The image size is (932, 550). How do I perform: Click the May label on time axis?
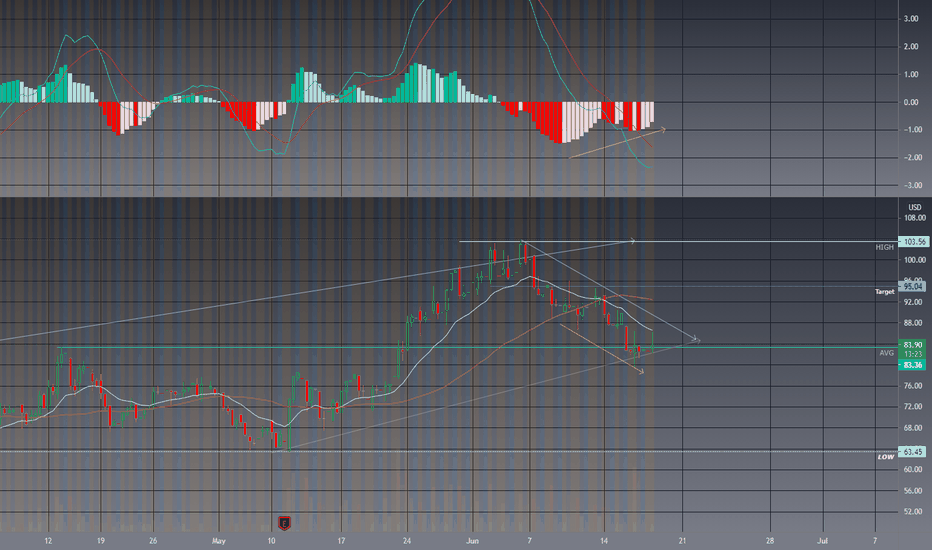pyautogui.click(x=219, y=541)
